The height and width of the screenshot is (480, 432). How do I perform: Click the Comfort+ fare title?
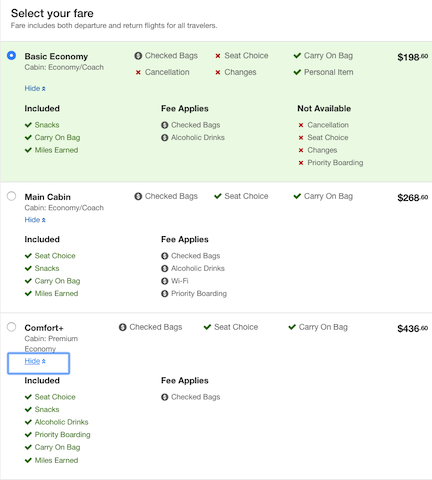pos(44,328)
